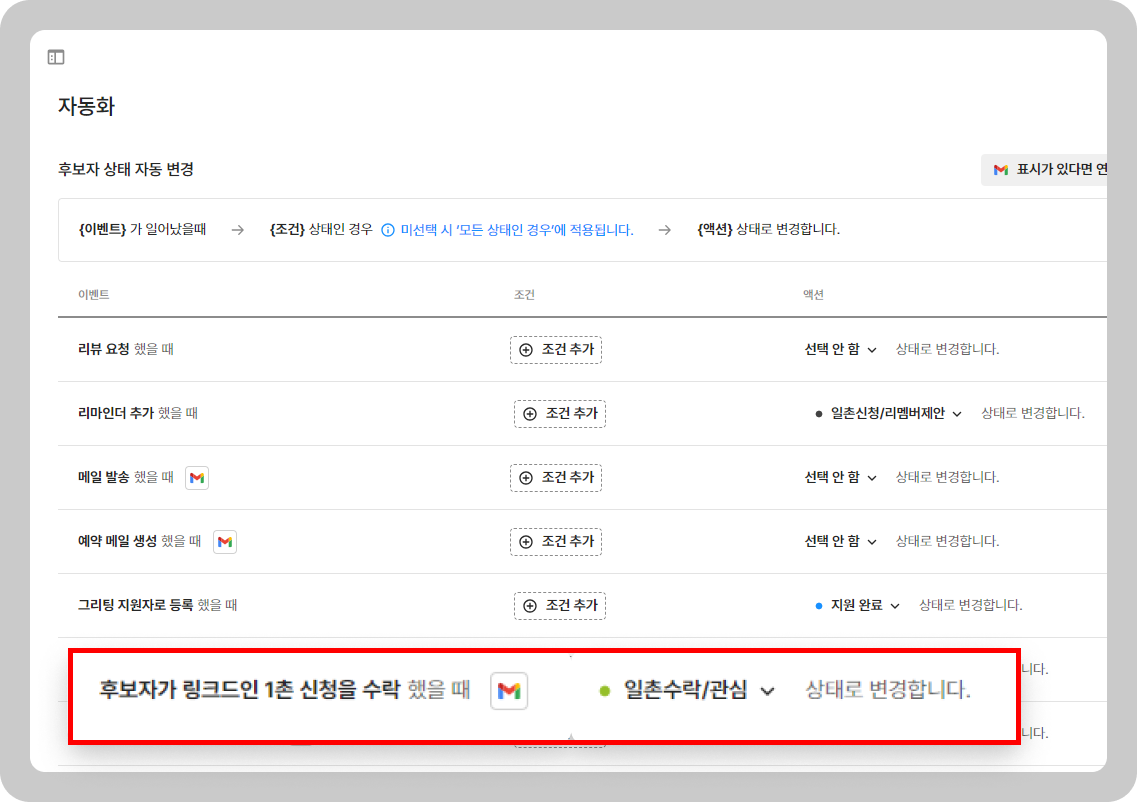This screenshot has height=802, width=1137.
Task: Click the 표시가 있다면 button at top right
Action: [1050, 170]
